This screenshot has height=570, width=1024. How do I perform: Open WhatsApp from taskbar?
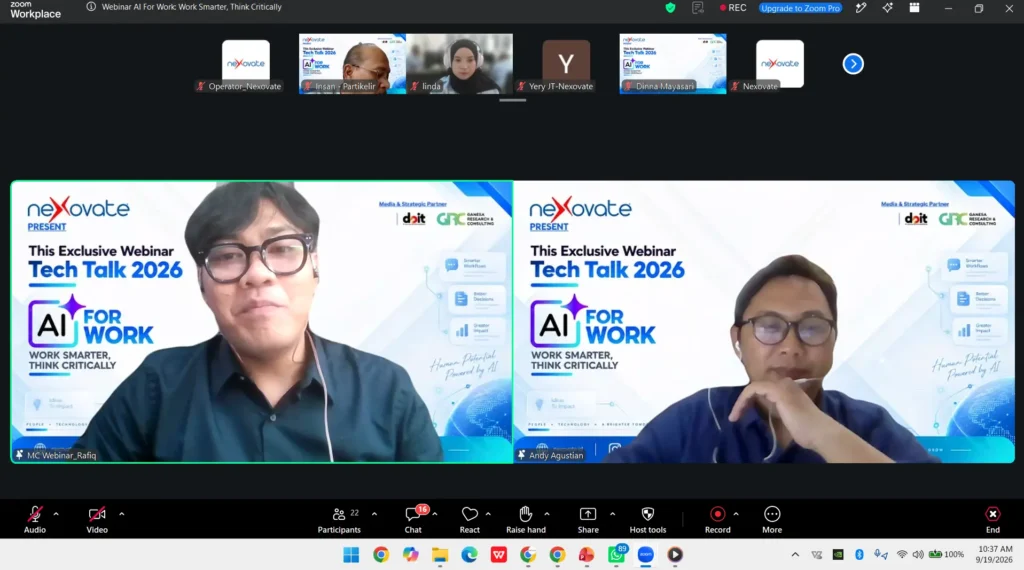tap(616, 555)
